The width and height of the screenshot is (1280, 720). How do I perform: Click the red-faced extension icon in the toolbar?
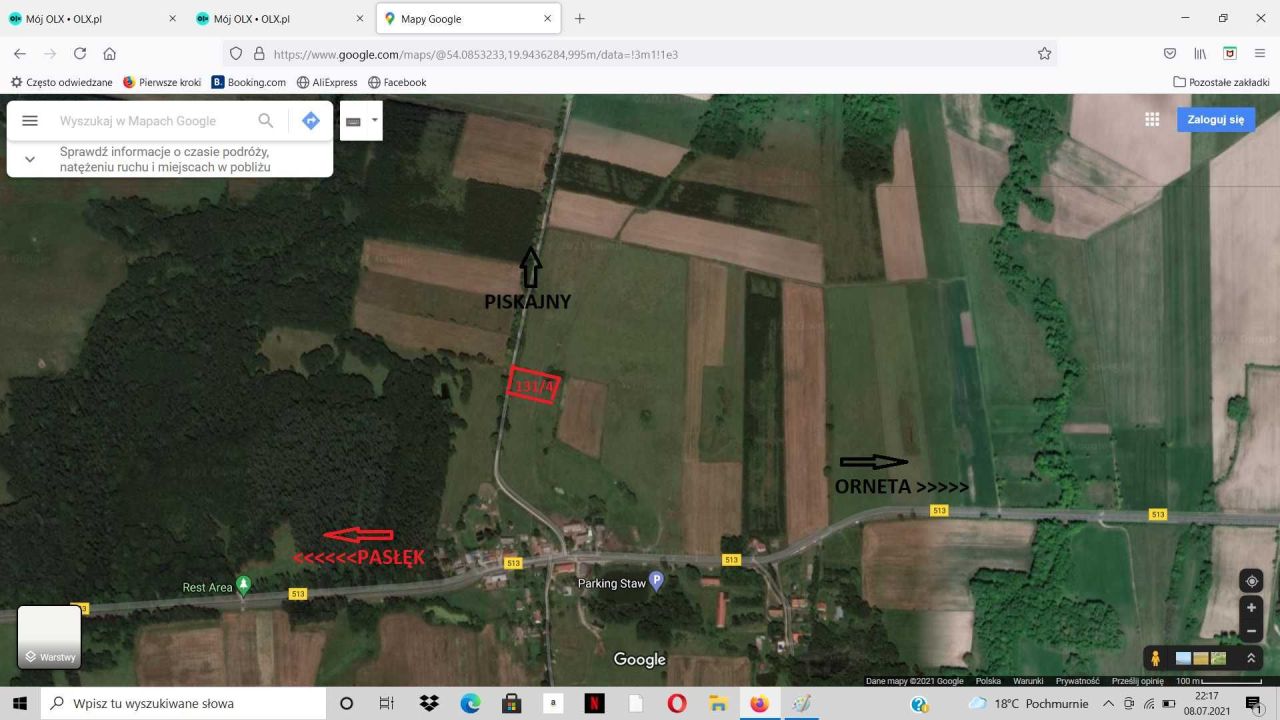tap(1230, 54)
